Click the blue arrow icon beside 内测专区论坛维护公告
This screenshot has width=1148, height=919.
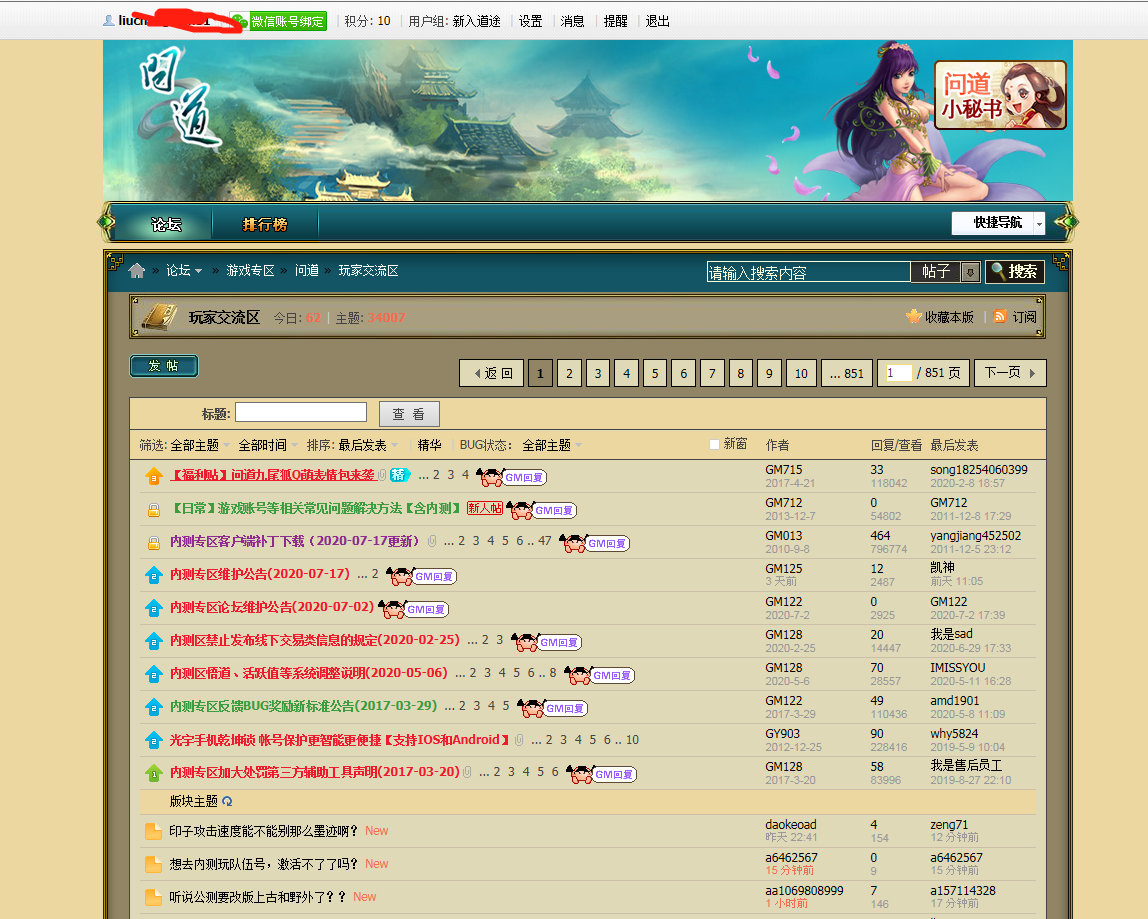[x=154, y=609]
